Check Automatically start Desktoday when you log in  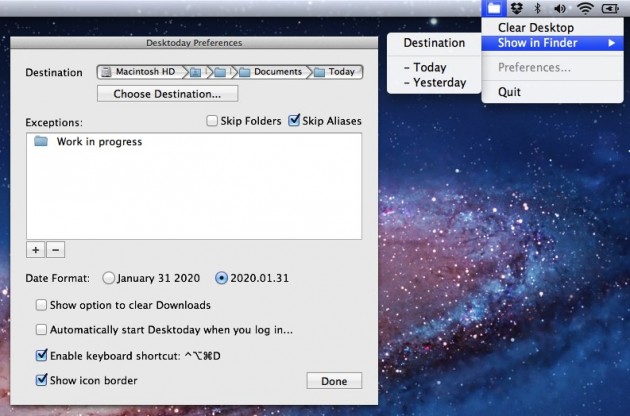pos(41,330)
